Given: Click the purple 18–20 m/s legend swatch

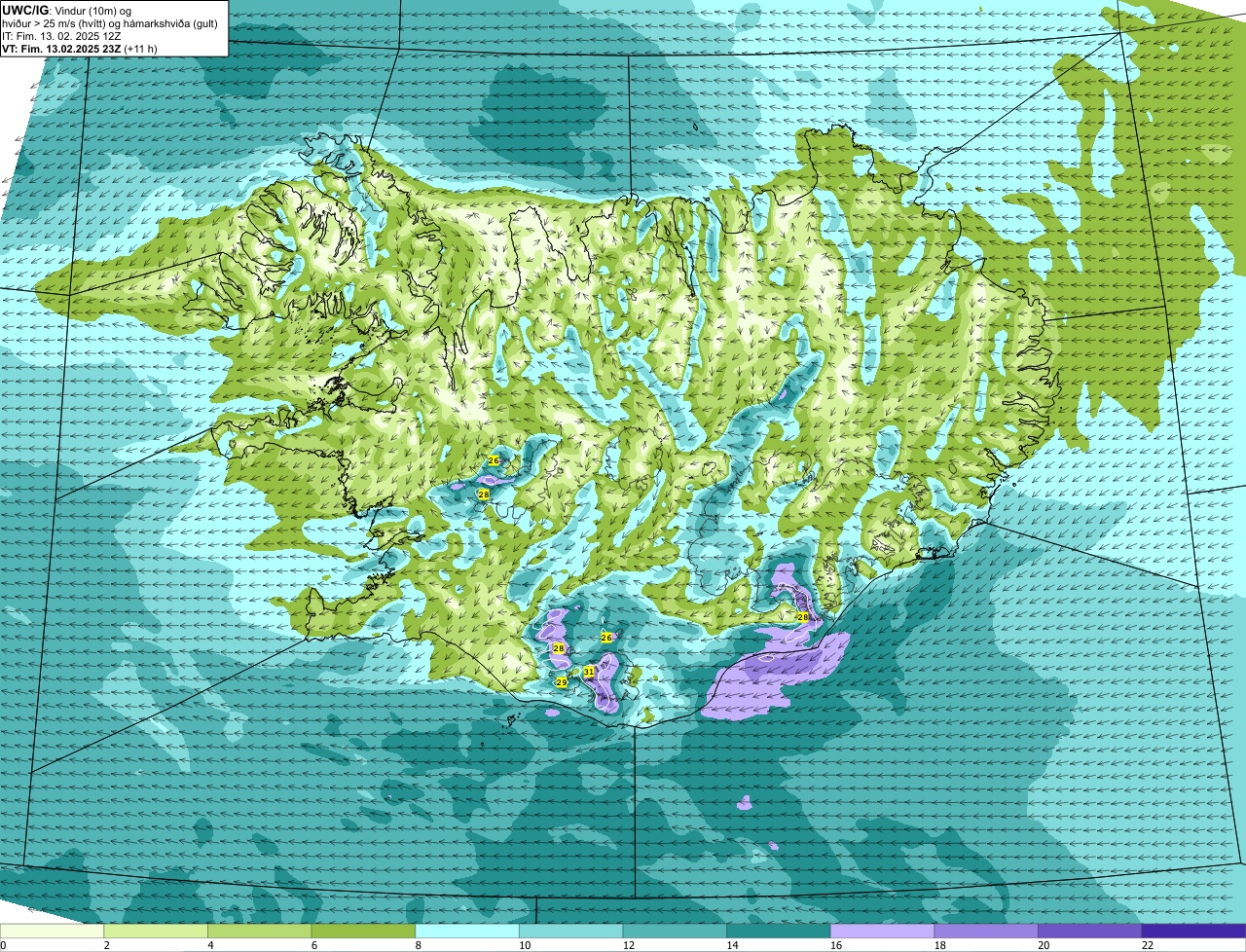Looking at the screenshot, I should tap(986, 931).
